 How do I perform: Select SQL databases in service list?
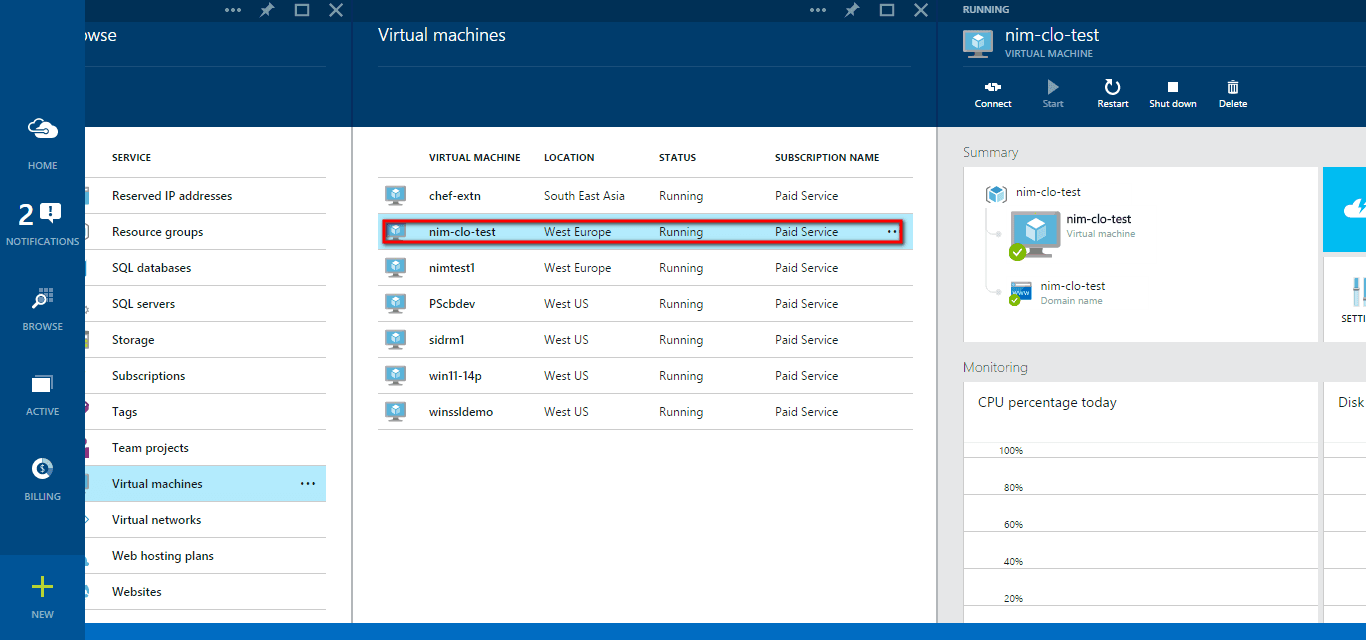[x=151, y=268]
